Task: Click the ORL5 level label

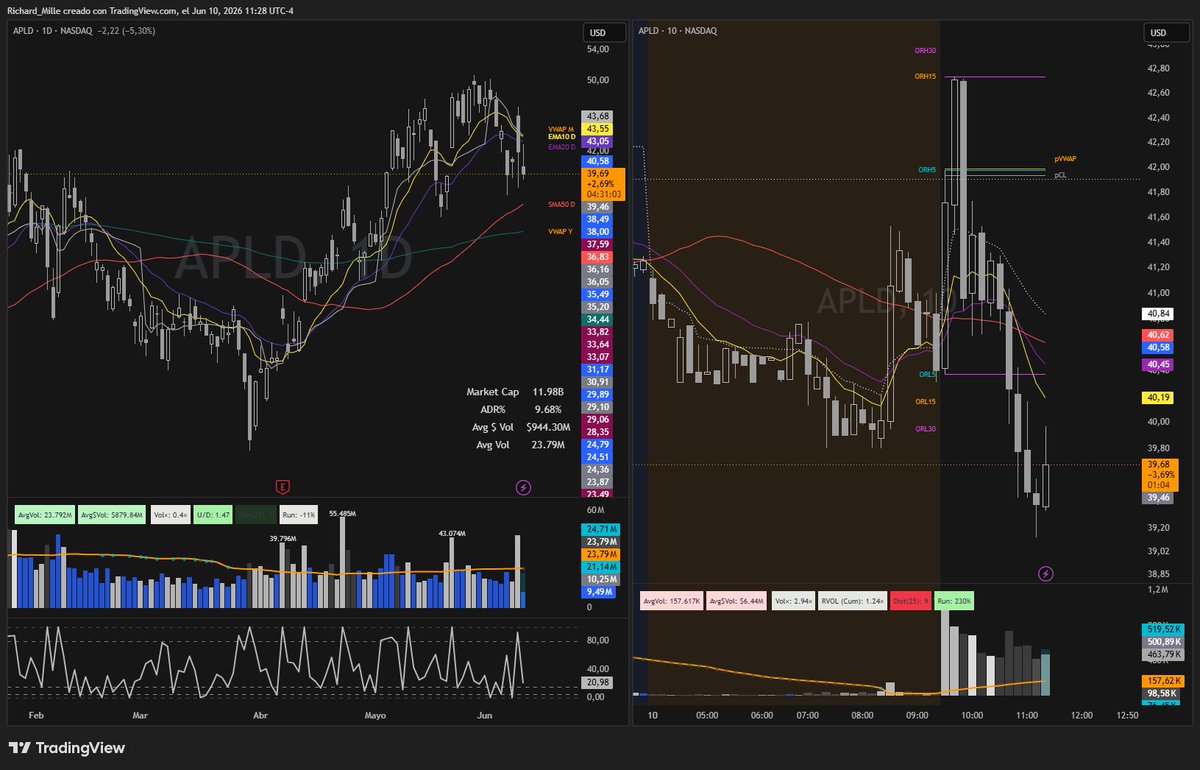Action: click(x=927, y=374)
